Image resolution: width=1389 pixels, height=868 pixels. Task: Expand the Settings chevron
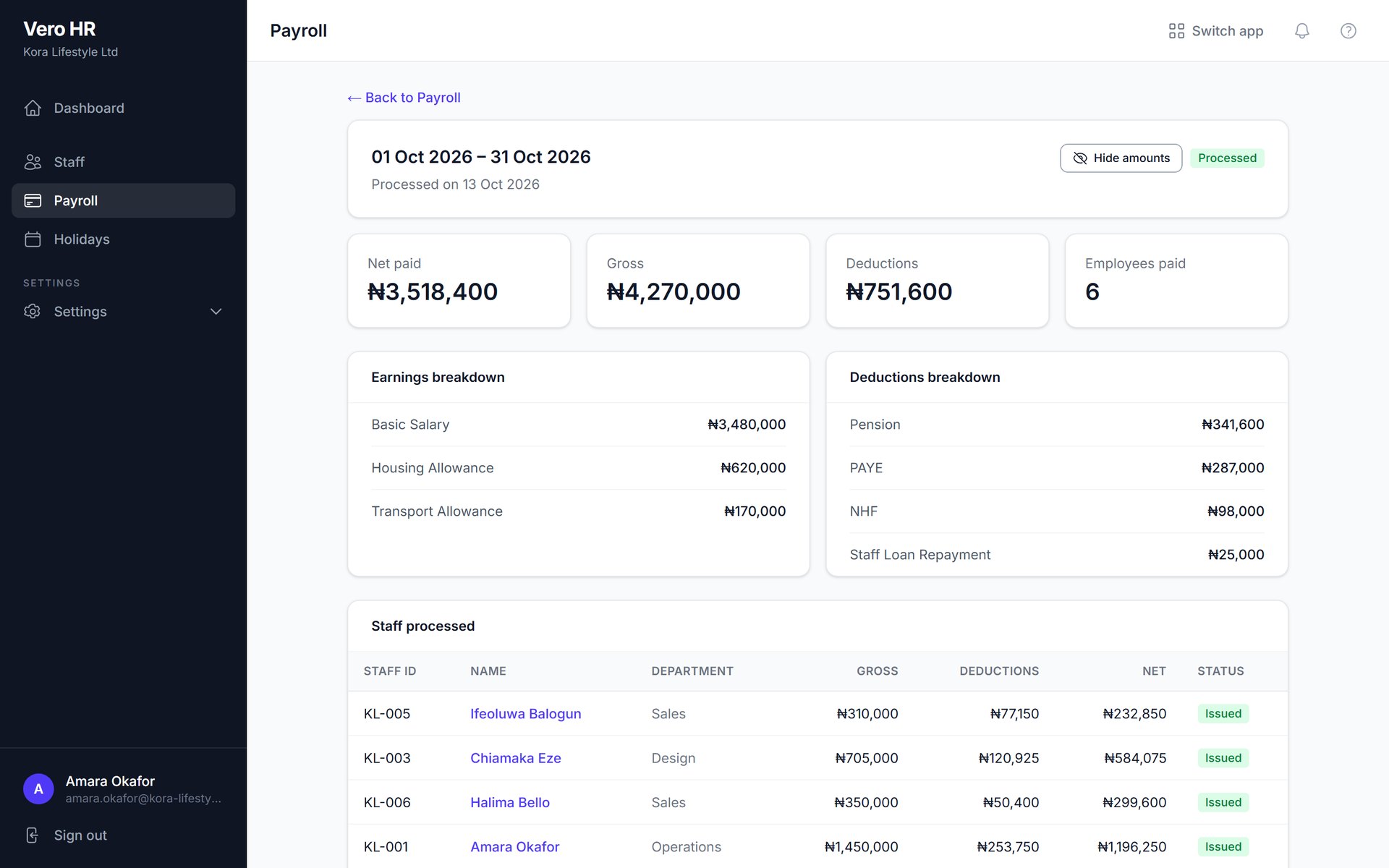[216, 312]
